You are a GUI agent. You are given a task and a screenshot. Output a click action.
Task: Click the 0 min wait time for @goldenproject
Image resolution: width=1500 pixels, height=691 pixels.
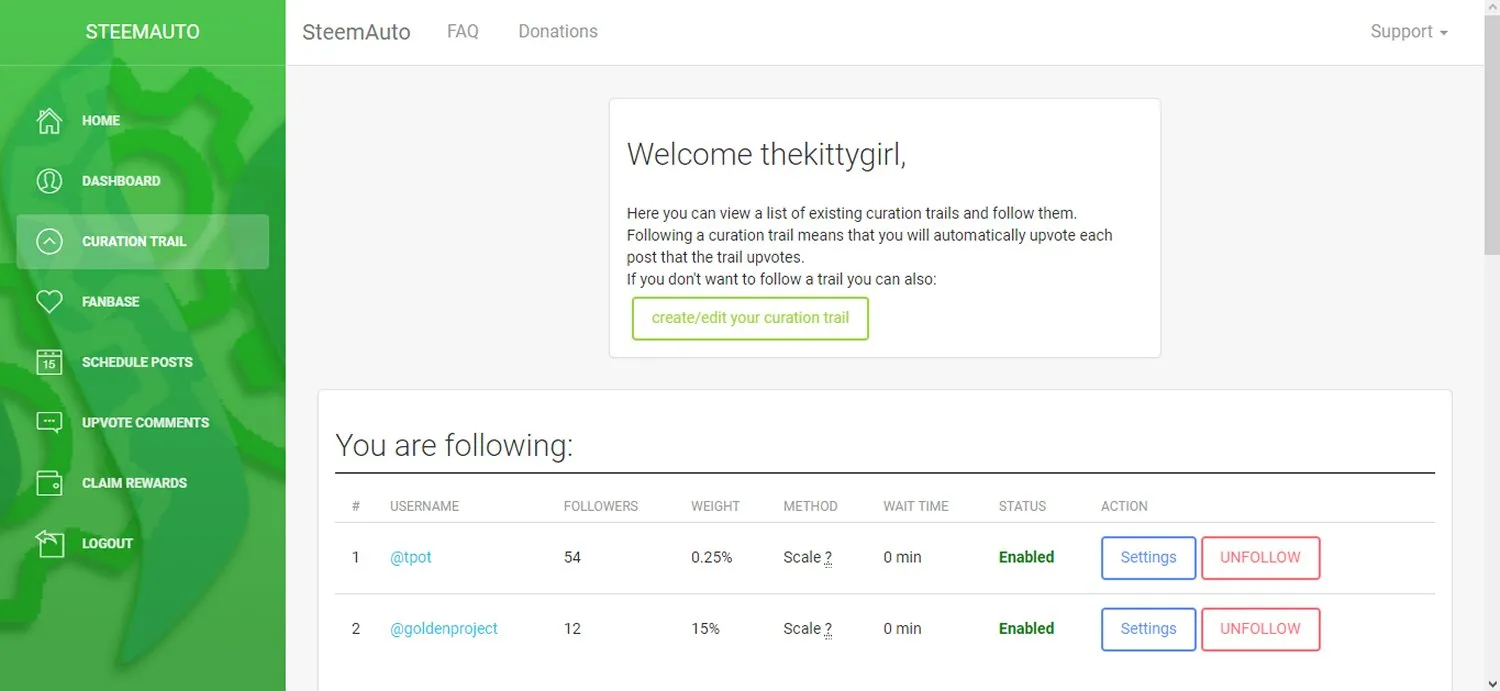[x=902, y=629]
